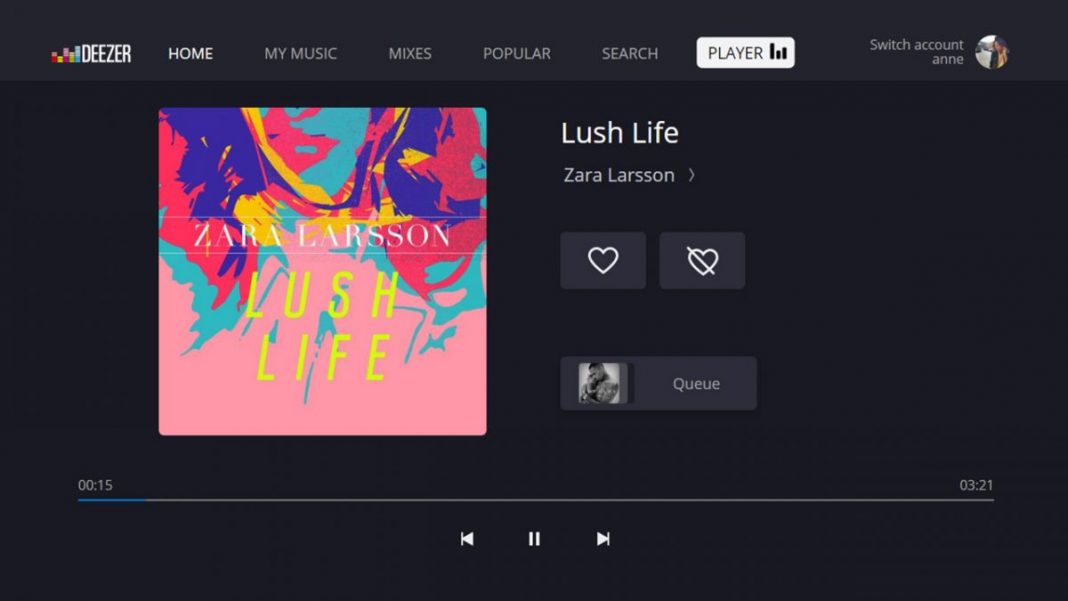Switch to the Mixes tab
1068x601 pixels.
click(x=410, y=53)
